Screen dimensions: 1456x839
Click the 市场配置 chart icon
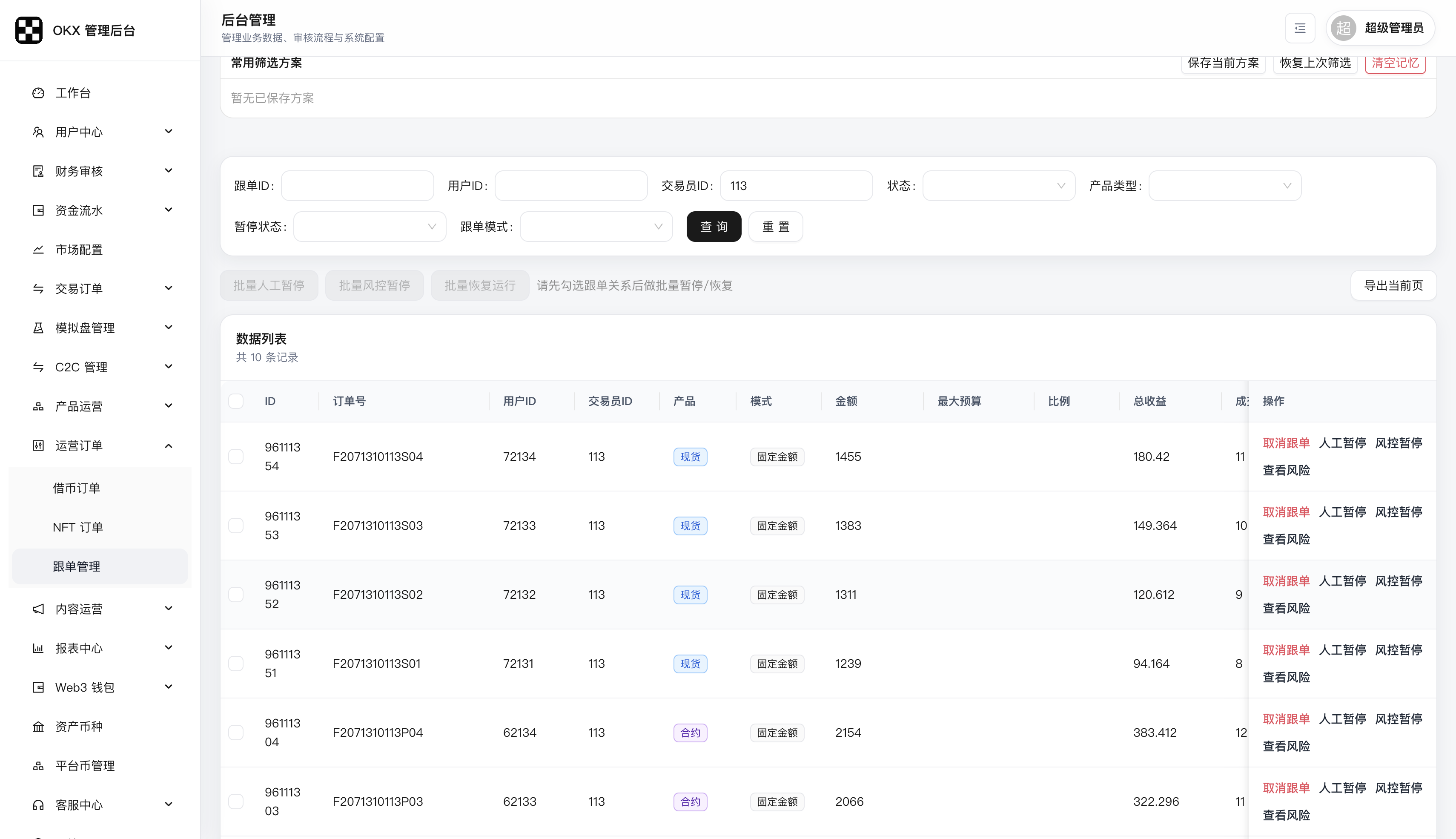point(38,250)
